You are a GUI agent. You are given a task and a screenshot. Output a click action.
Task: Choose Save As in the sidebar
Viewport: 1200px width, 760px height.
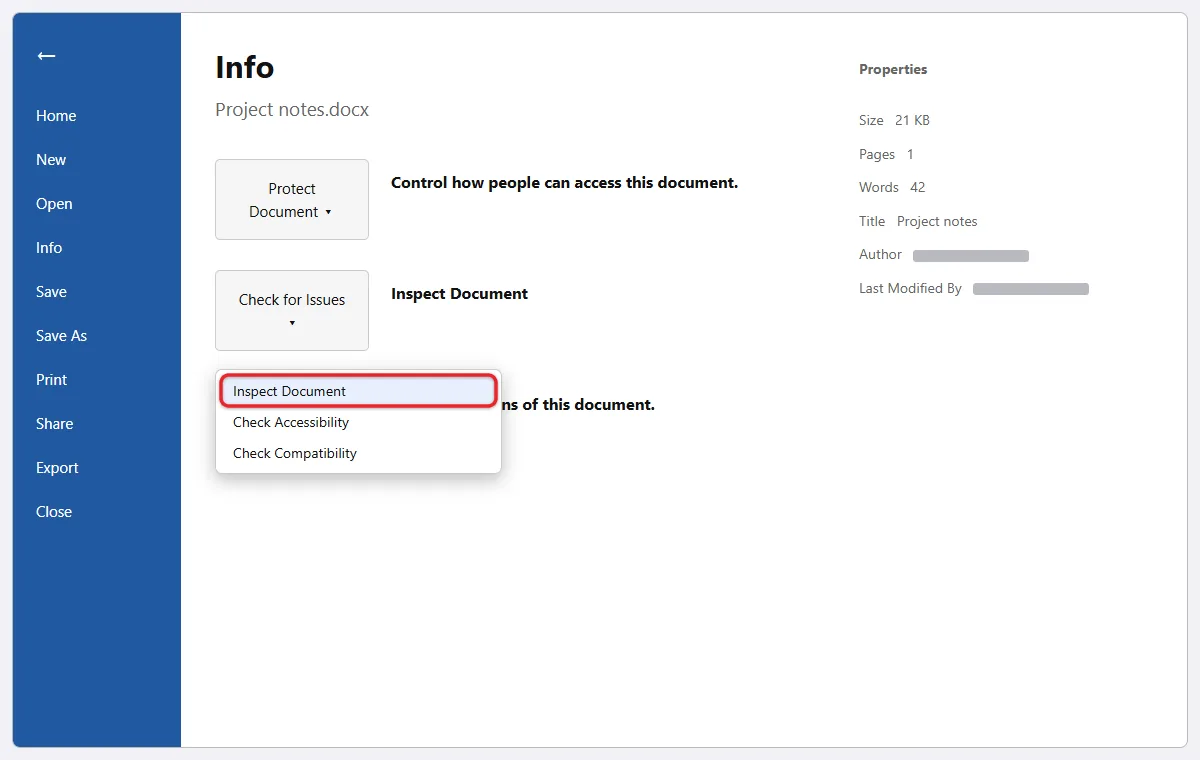coord(61,336)
